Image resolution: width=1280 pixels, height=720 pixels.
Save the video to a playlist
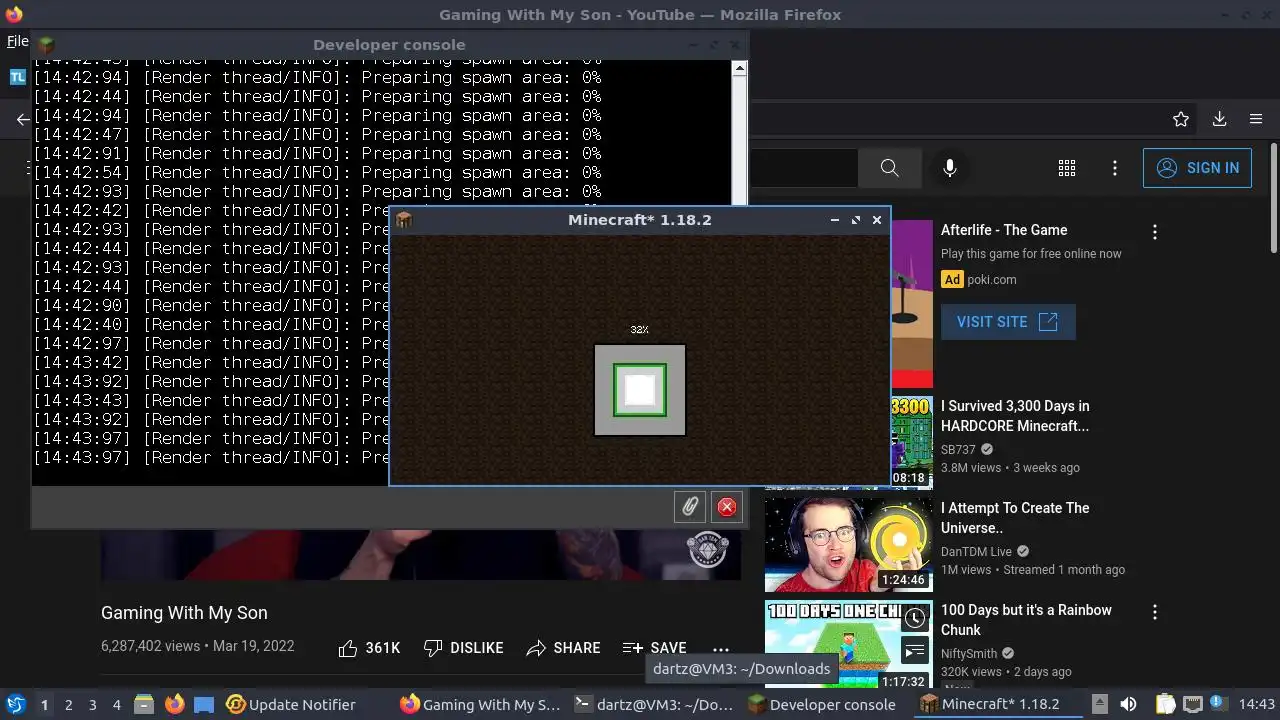654,648
